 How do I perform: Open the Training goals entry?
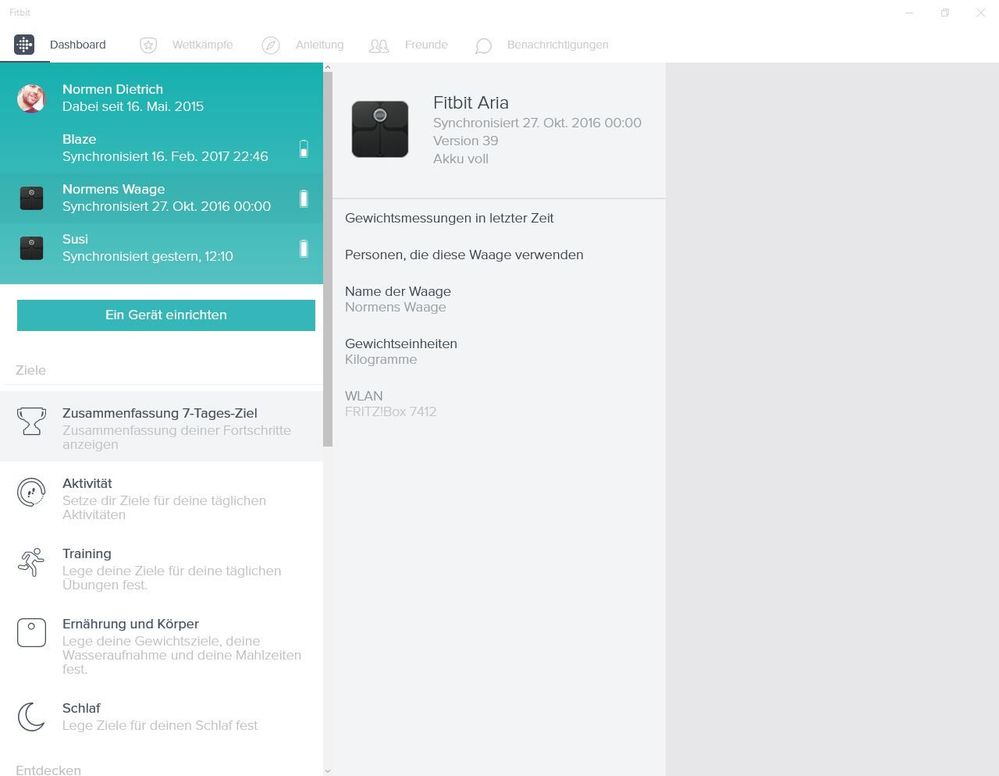click(161, 568)
